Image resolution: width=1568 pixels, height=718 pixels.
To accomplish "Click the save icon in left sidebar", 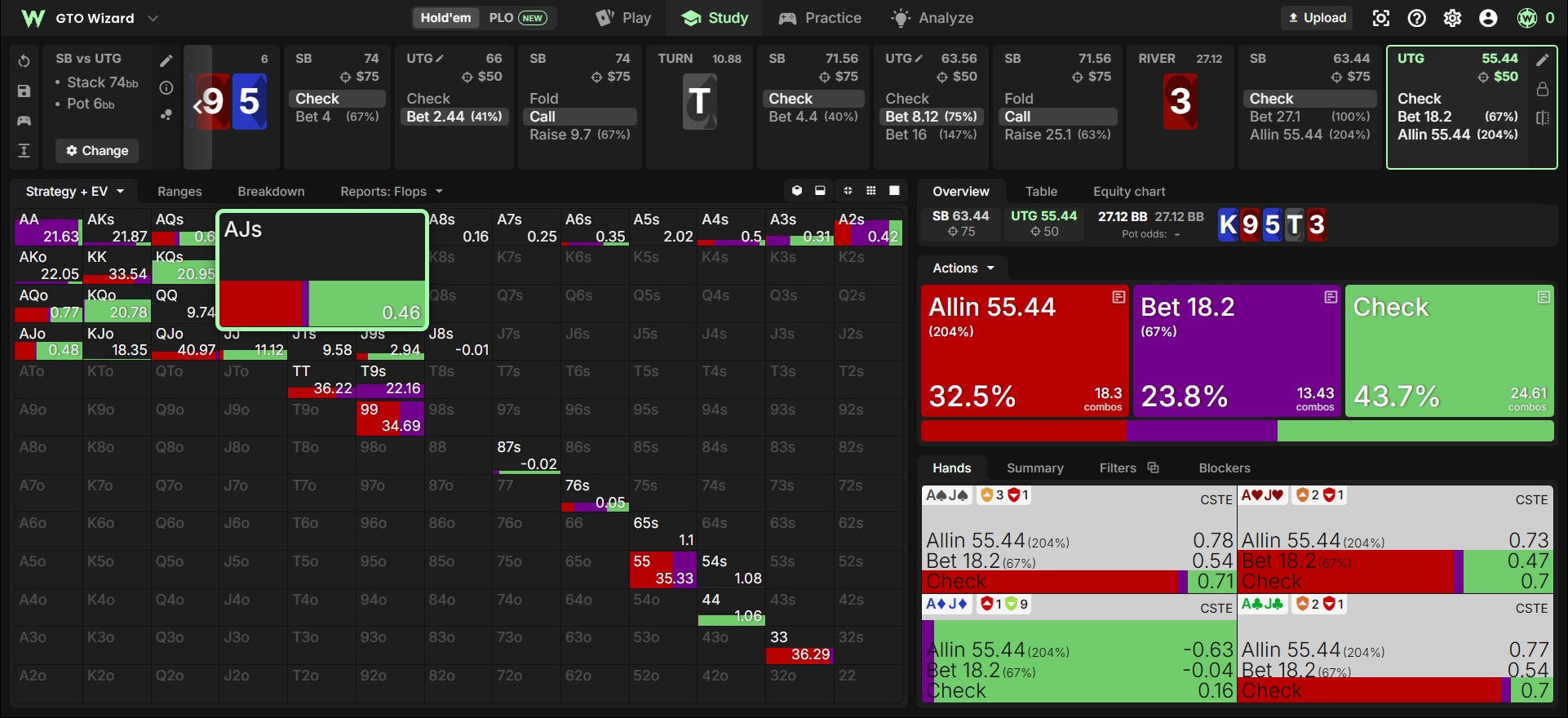I will pyautogui.click(x=24, y=91).
